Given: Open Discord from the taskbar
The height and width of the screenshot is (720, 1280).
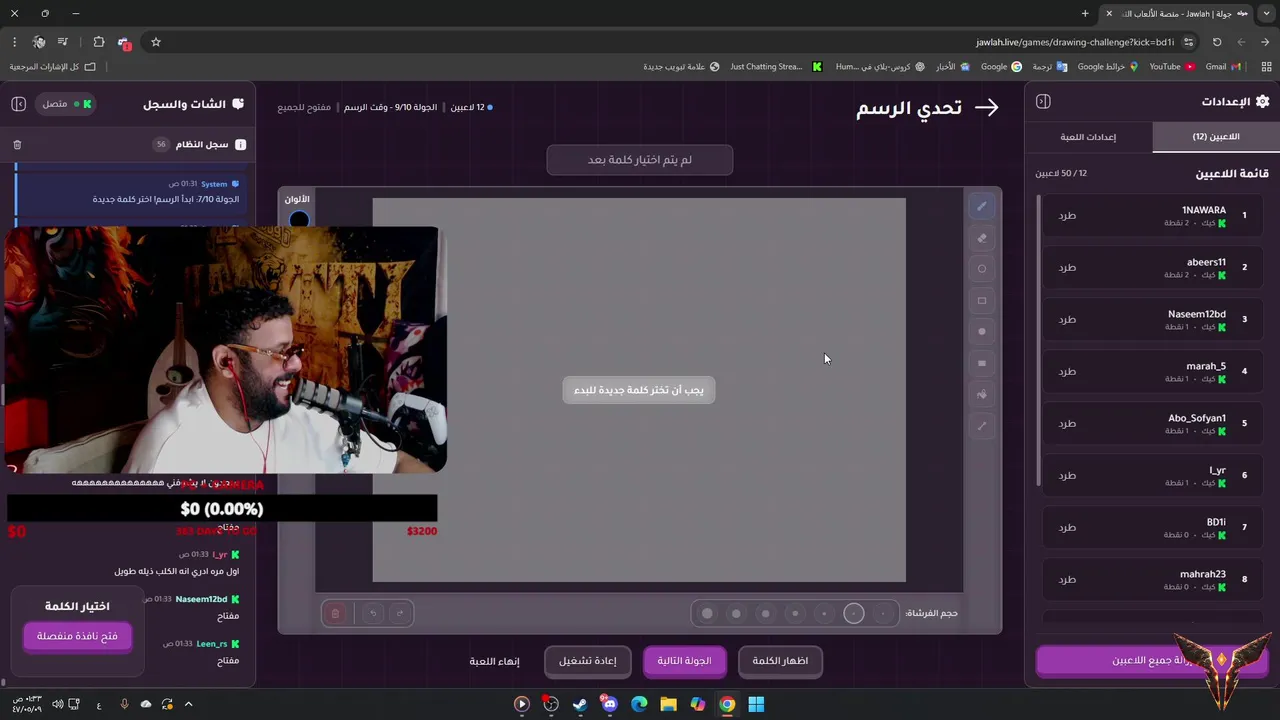Looking at the screenshot, I should pyautogui.click(x=609, y=704).
